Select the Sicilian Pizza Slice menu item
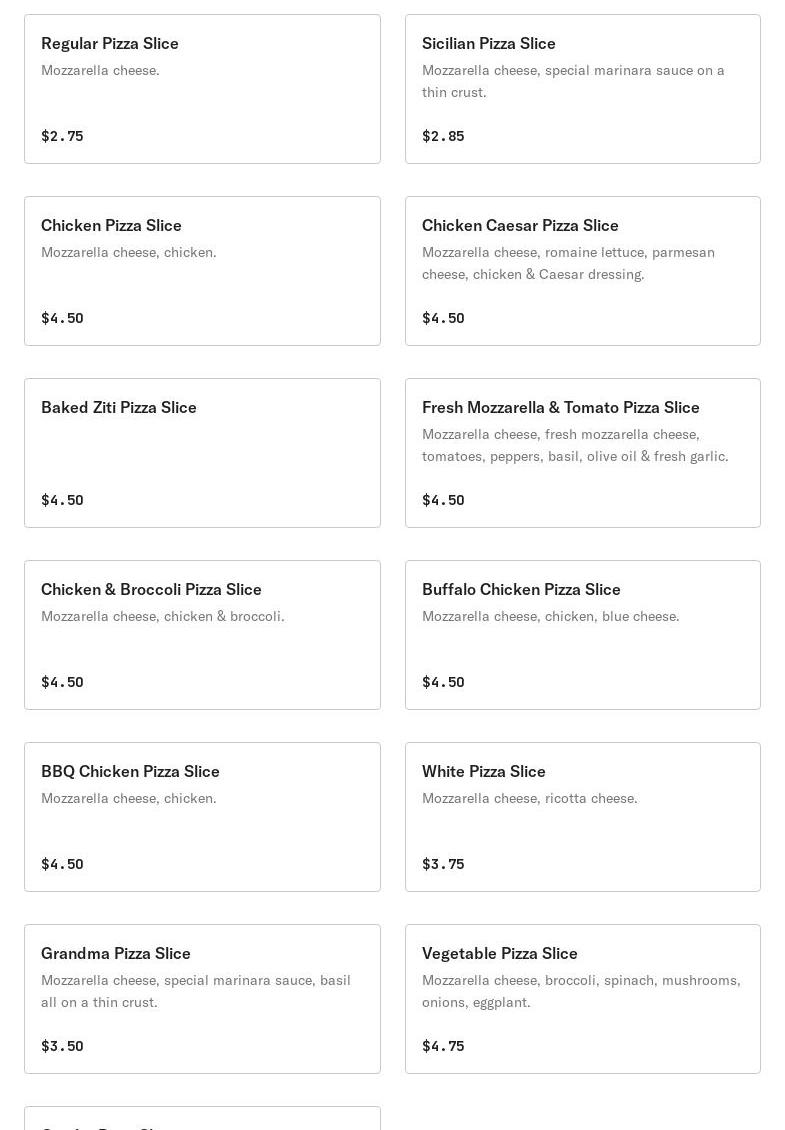 (582, 89)
